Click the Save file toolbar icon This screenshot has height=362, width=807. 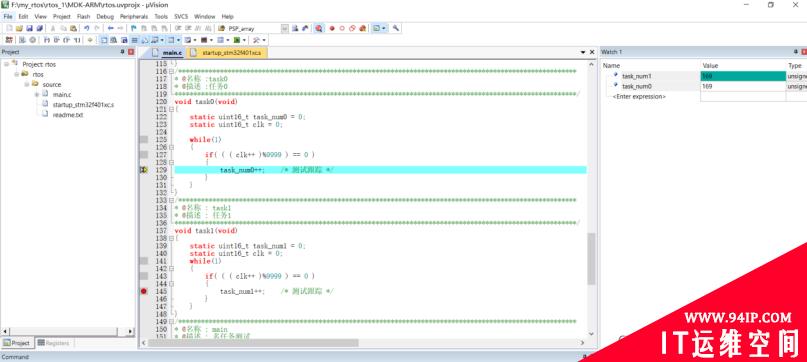coord(29,28)
